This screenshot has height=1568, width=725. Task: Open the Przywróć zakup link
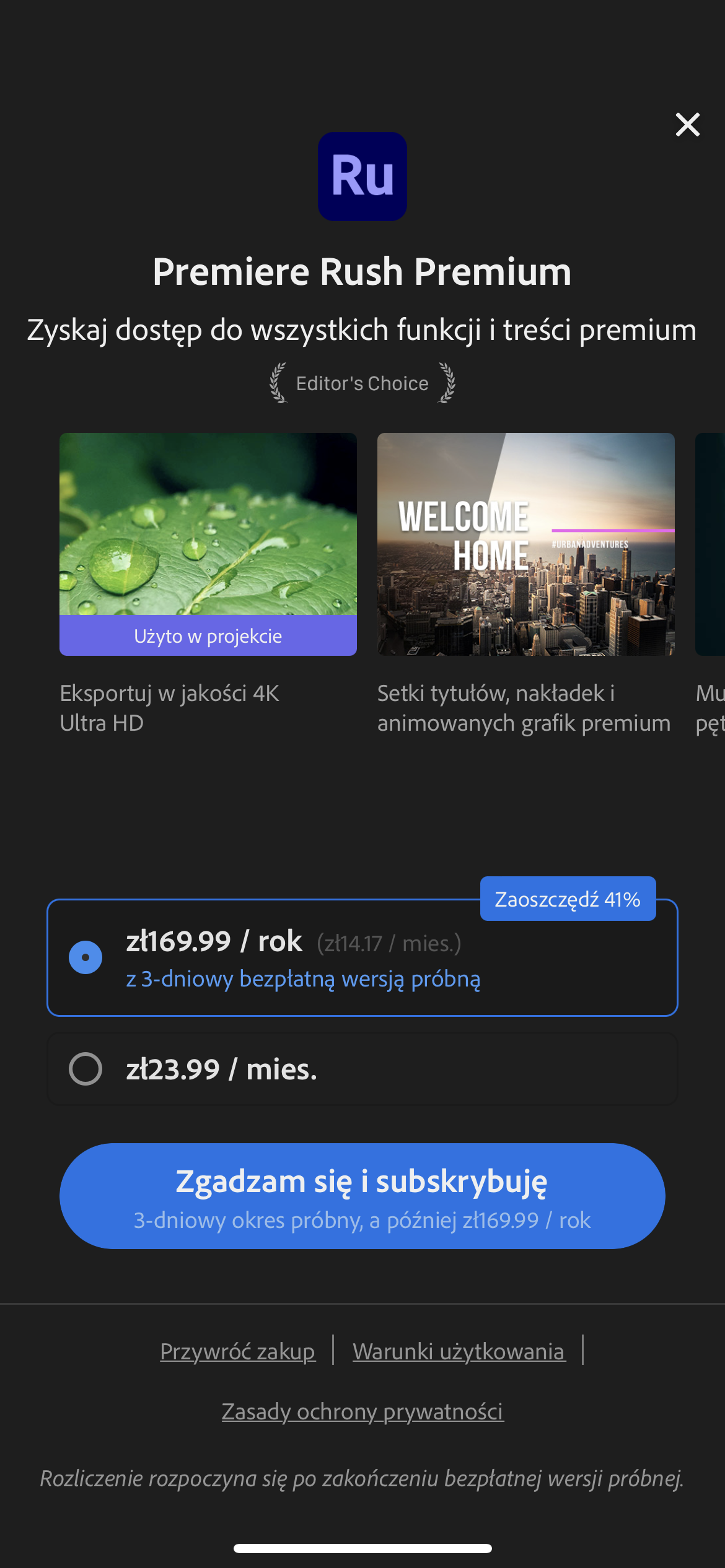coord(238,1351)
